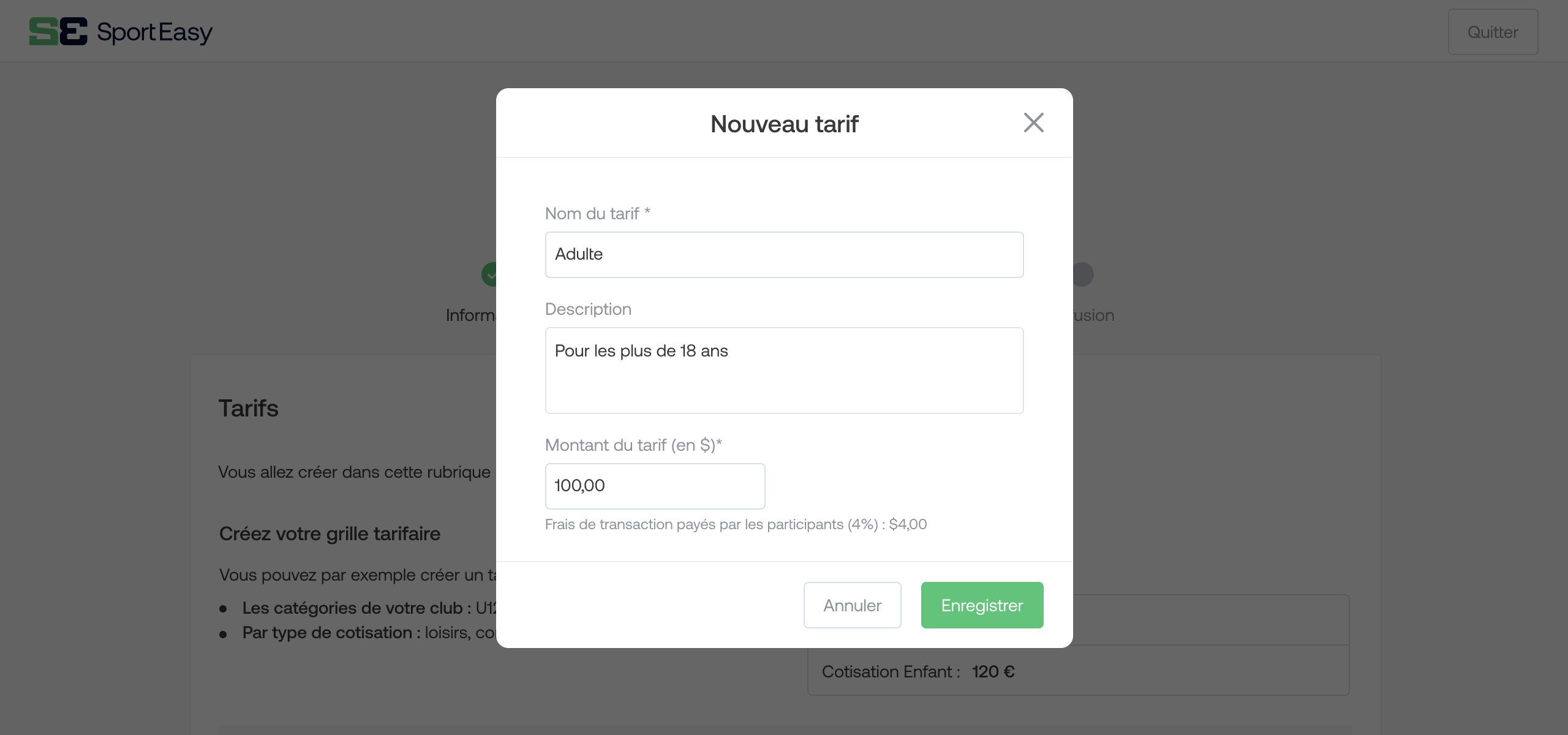Image resolution: width=1568 pixels, height=735 pixels.
Task: Click the Cotisation Enfant 120 € row
Action: 1078,671
